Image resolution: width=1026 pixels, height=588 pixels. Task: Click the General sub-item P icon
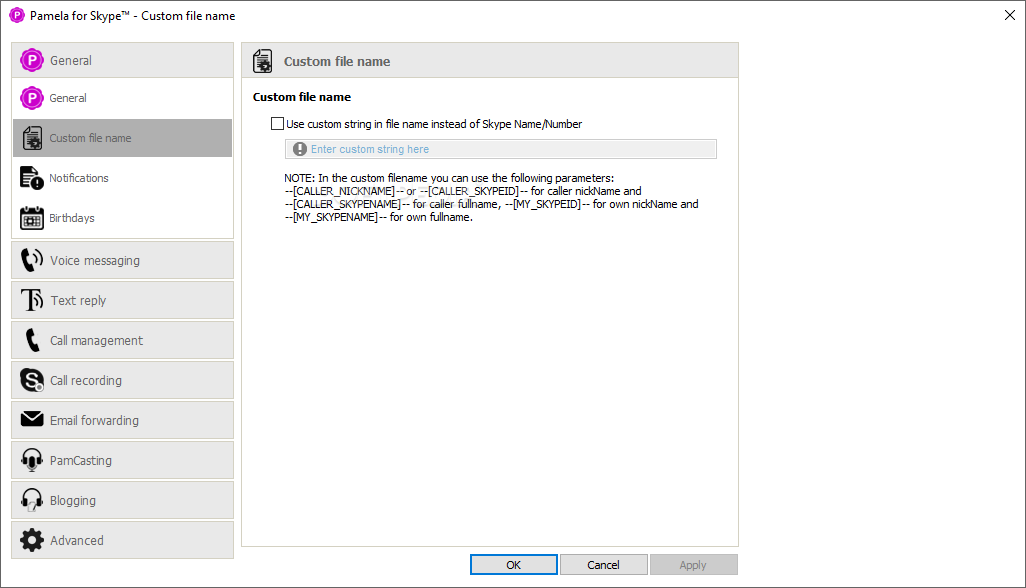31,98
